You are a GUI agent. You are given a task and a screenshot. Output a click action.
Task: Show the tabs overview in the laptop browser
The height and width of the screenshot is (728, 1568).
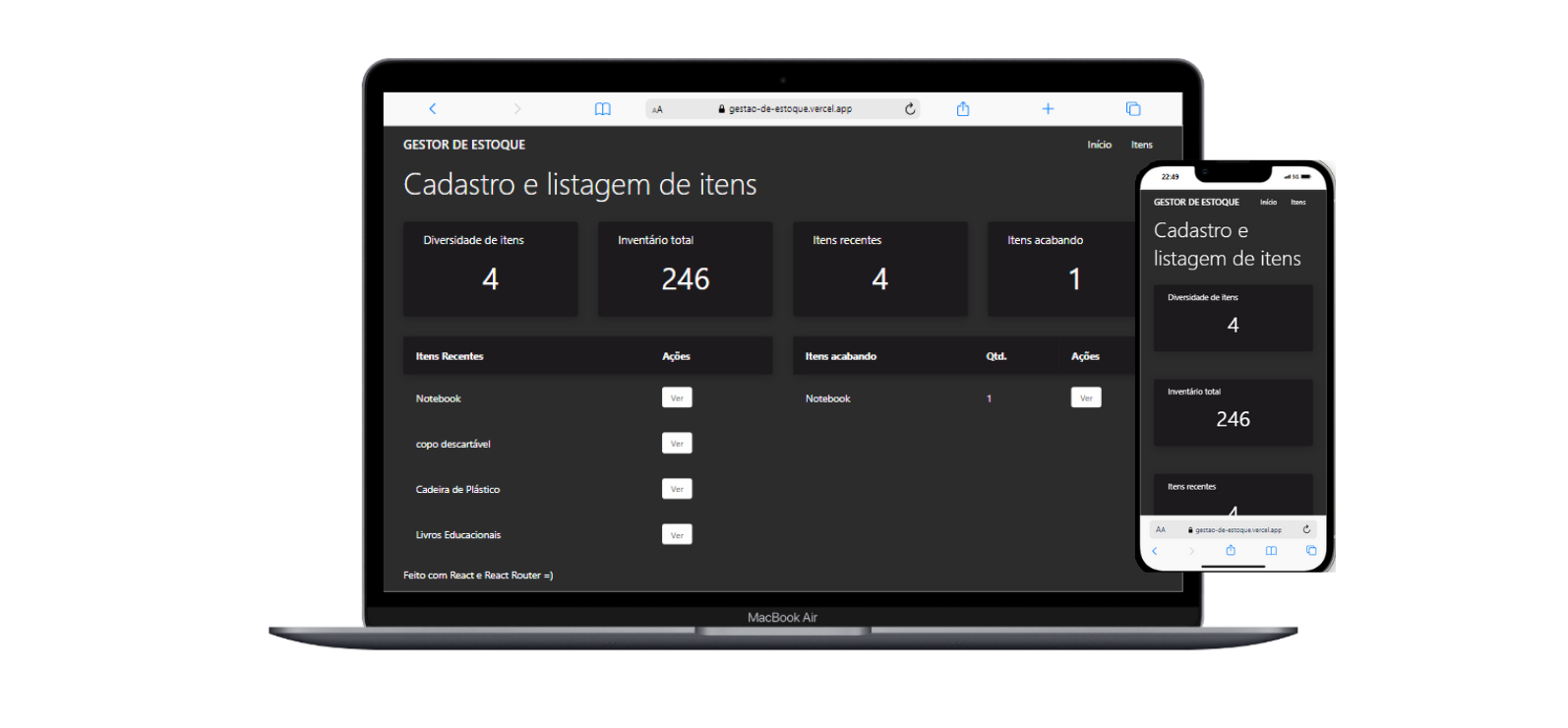(x=1133, y=109)
